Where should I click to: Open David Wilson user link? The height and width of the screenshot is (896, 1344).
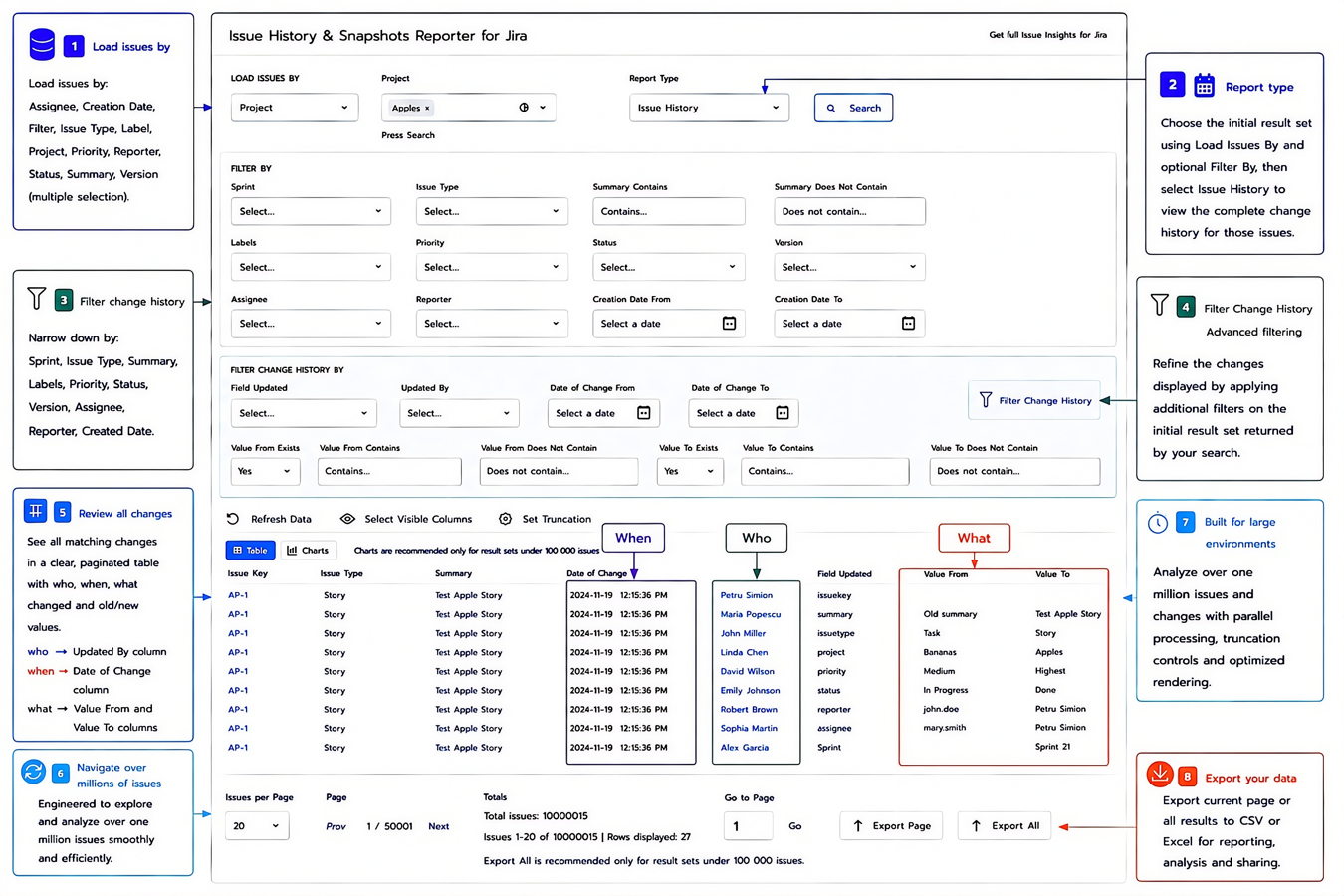click(748, 671)
